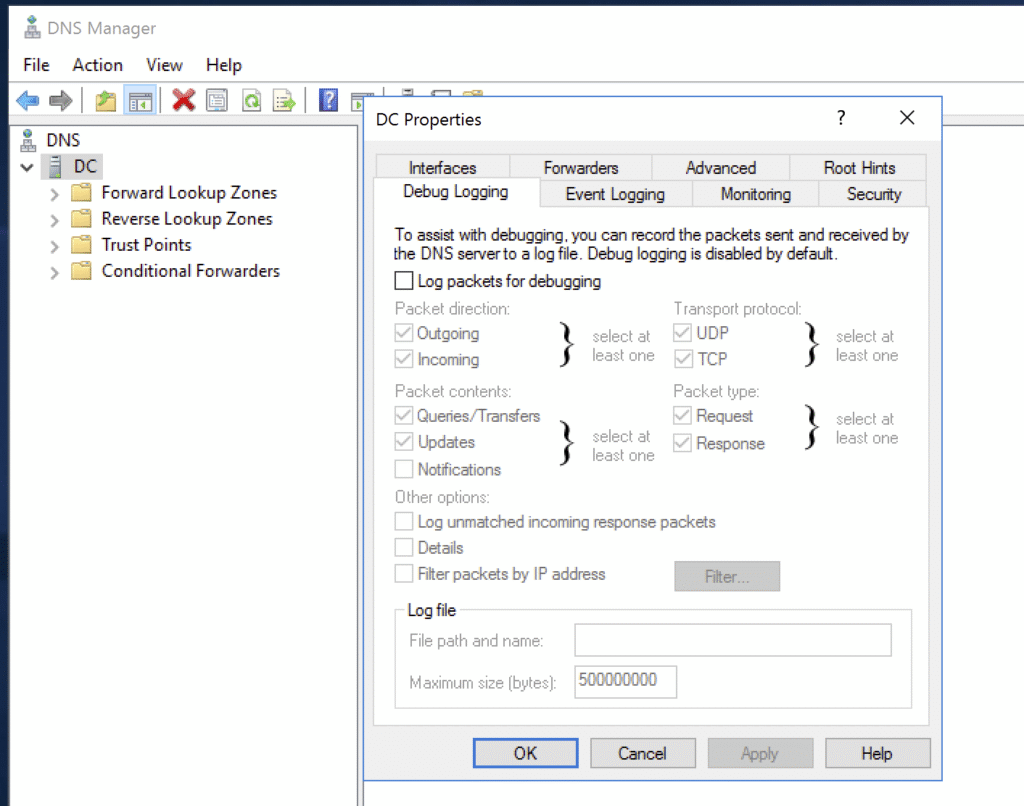Image resolution: width=1024 pixels, height=806 pixels.
Task: Click the blue Help question mark icon
Action: 328,100
